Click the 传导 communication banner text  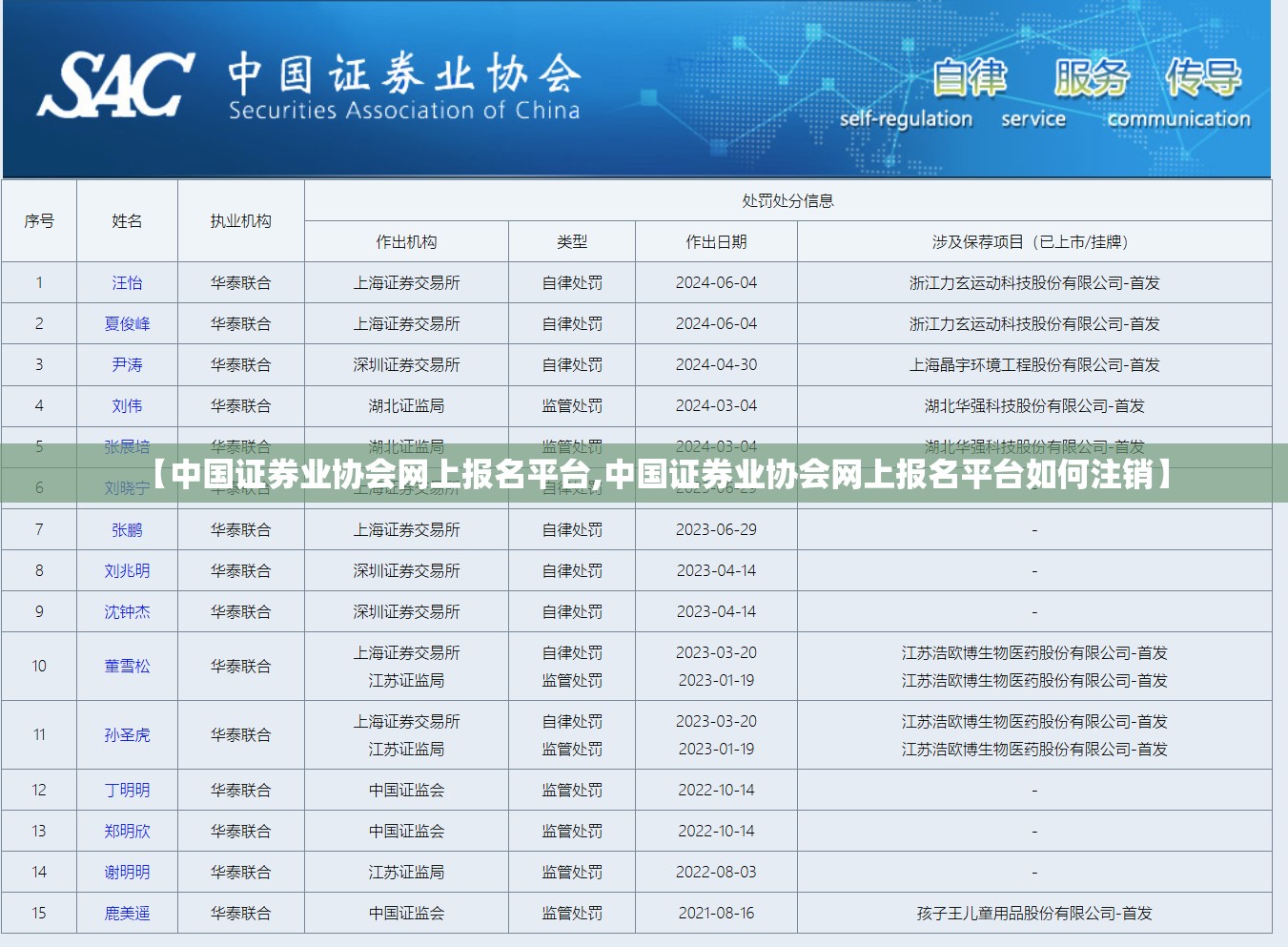(x=1179, y=94)
